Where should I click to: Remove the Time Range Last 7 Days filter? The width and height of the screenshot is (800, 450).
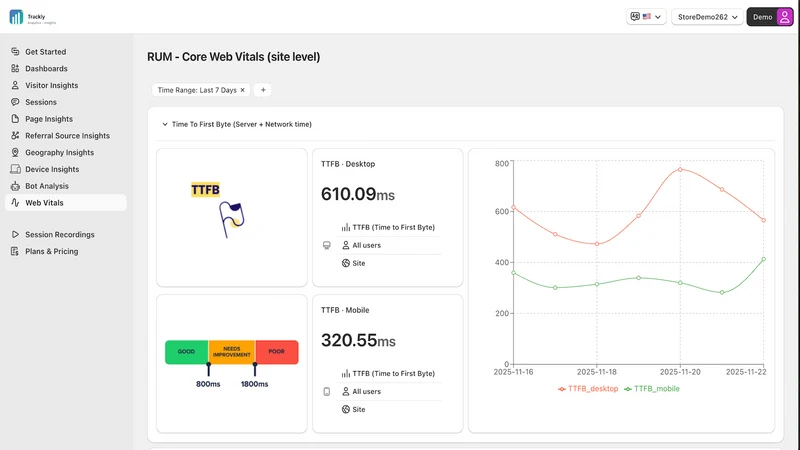click(243, 90)
